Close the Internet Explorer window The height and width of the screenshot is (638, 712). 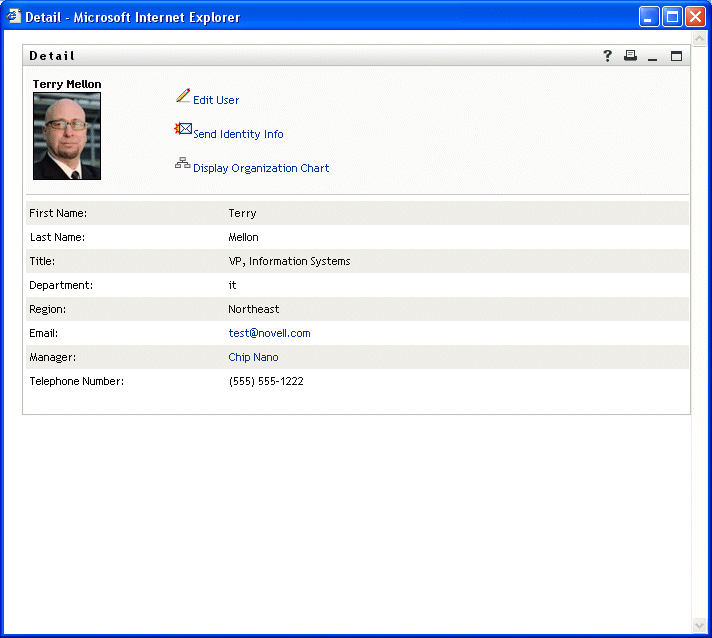[x=695, y=17]
